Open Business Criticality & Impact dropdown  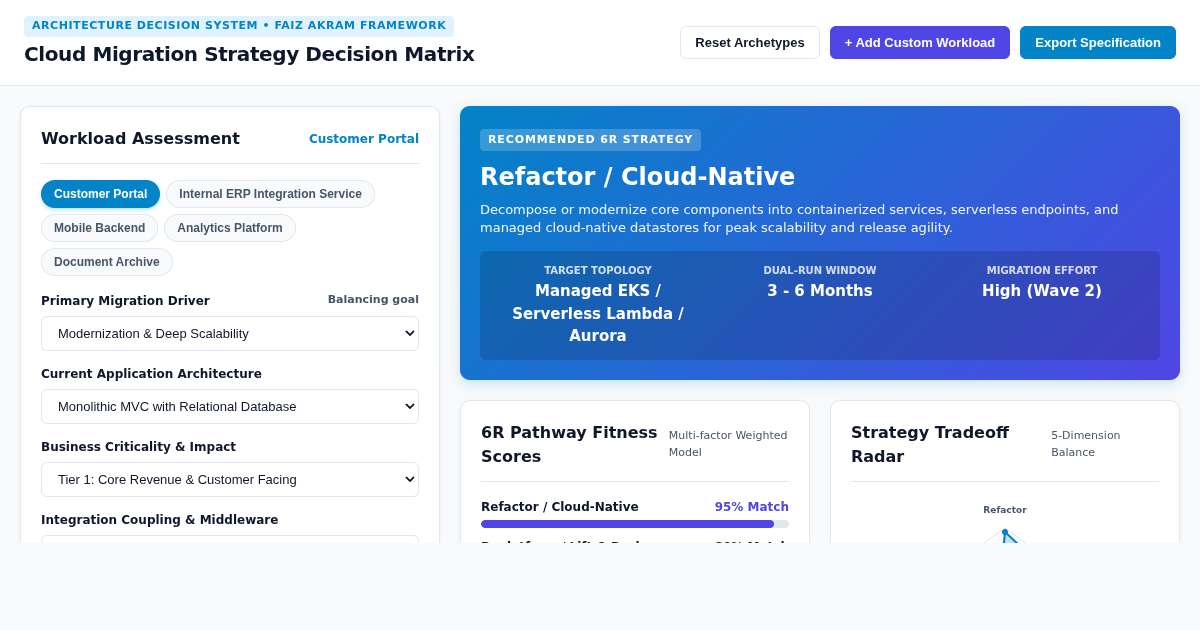230,479
